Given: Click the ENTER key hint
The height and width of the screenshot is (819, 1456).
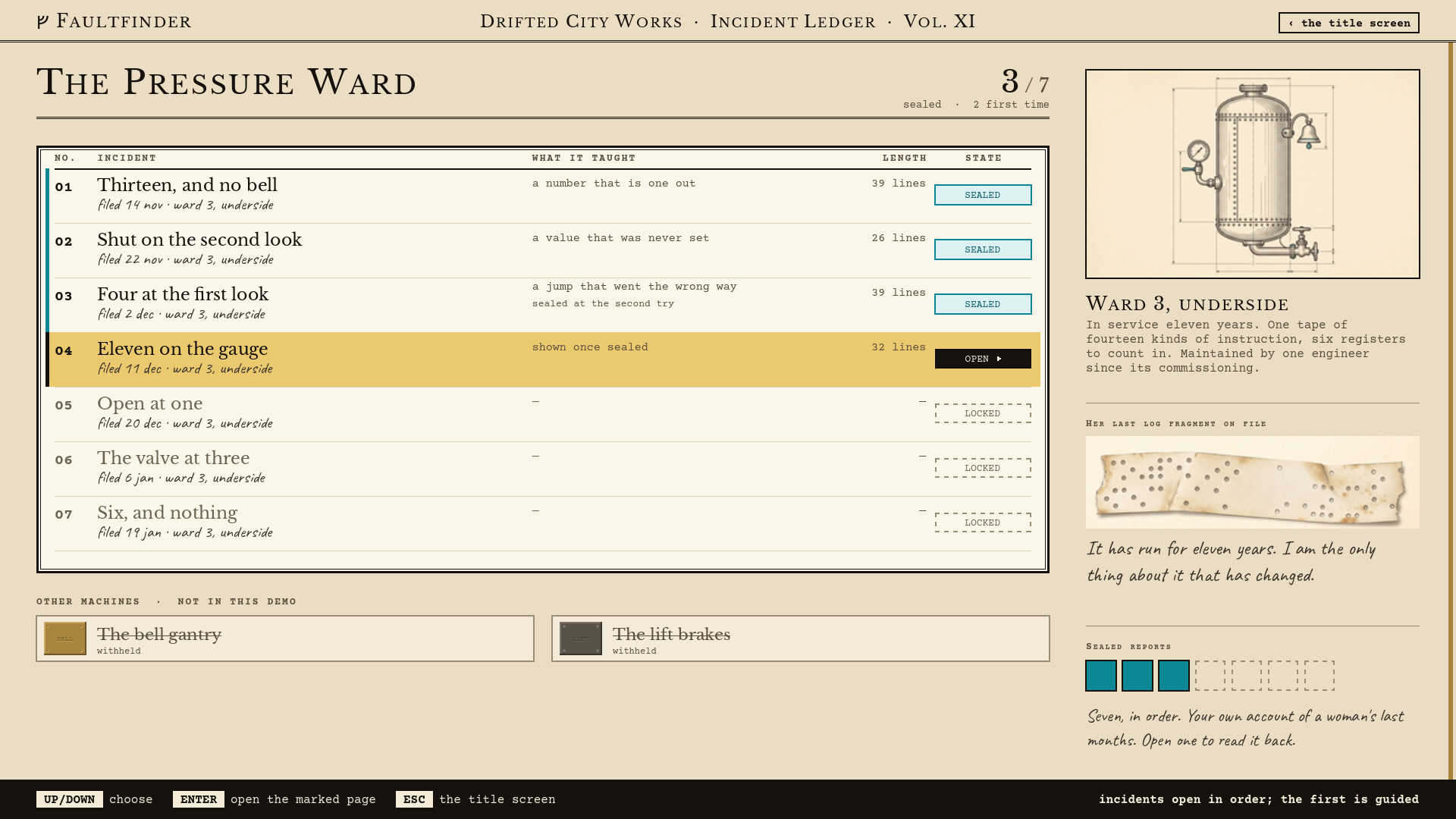Looking at the screenshot, I should pyautogui.click(x=199, y=799).
